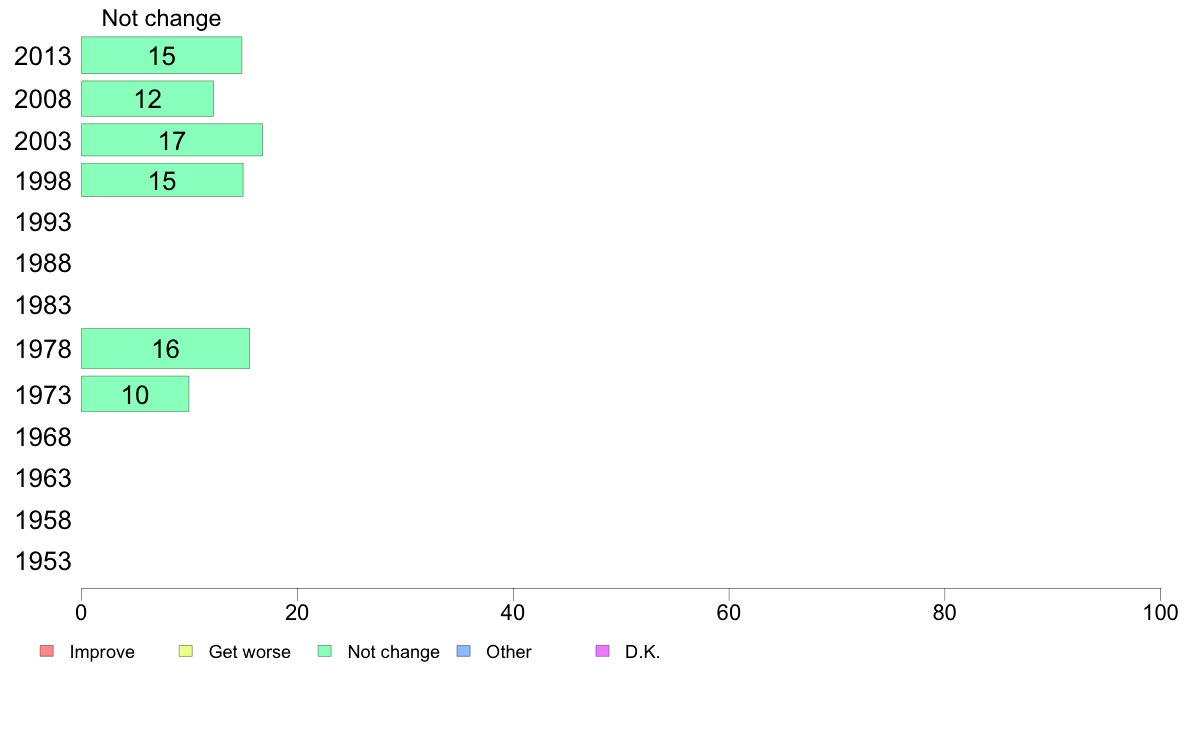Select the 1998 bar showing 15

pos(162,180)
